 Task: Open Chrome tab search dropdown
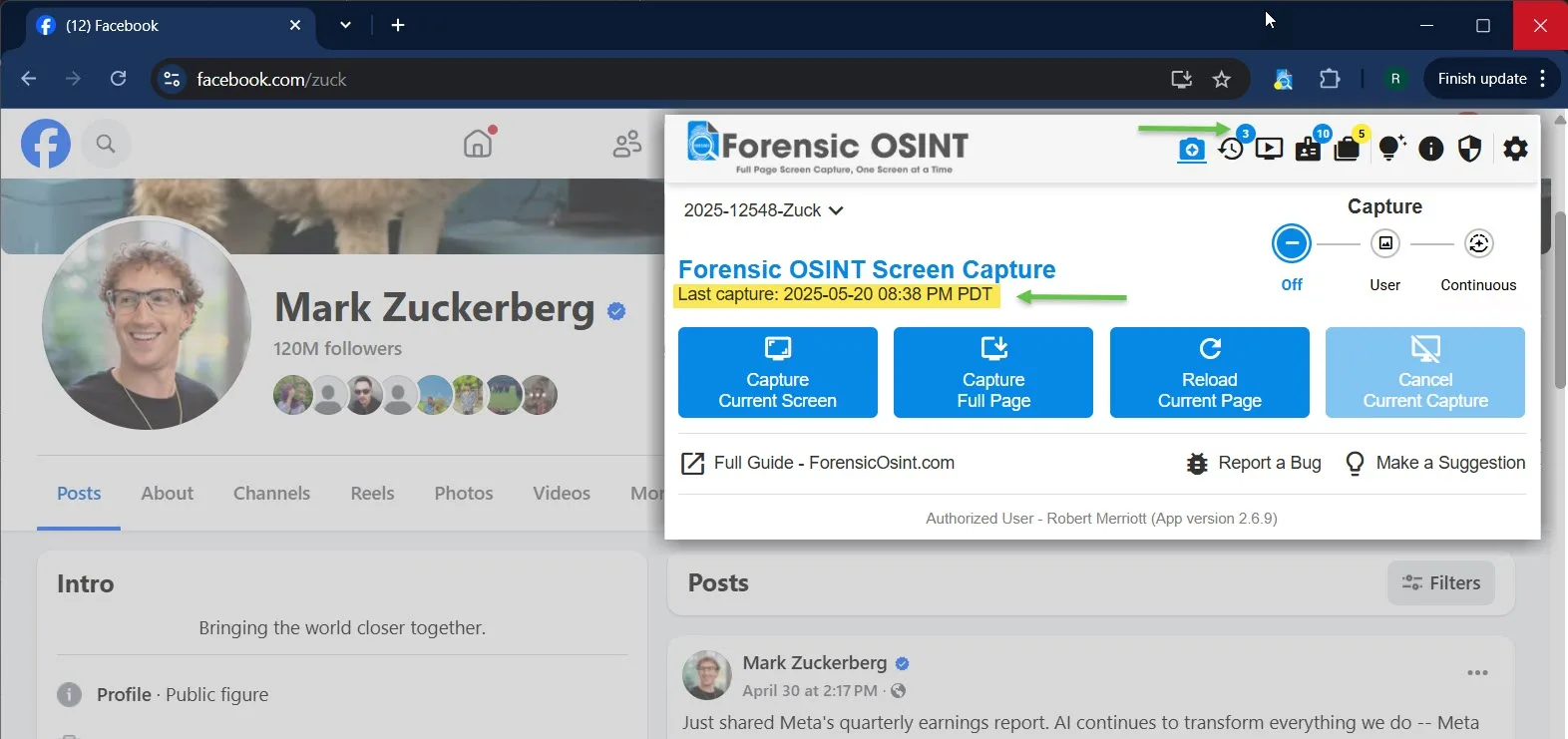345,25
